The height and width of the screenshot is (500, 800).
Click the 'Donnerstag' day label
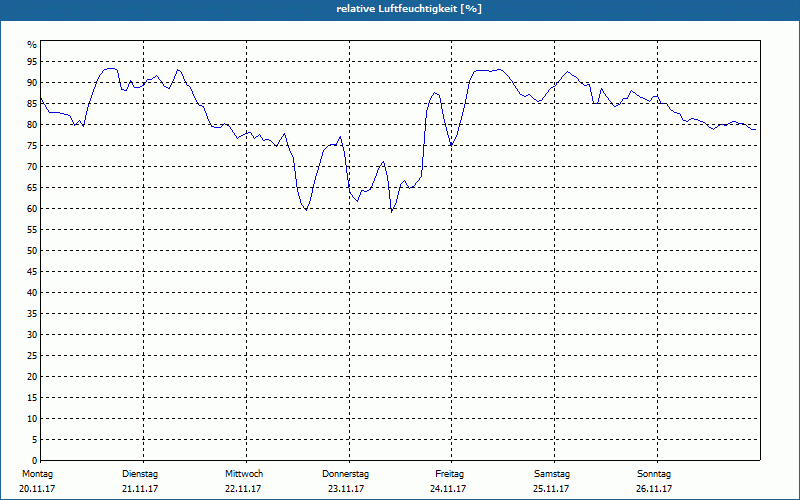point(345,474)
